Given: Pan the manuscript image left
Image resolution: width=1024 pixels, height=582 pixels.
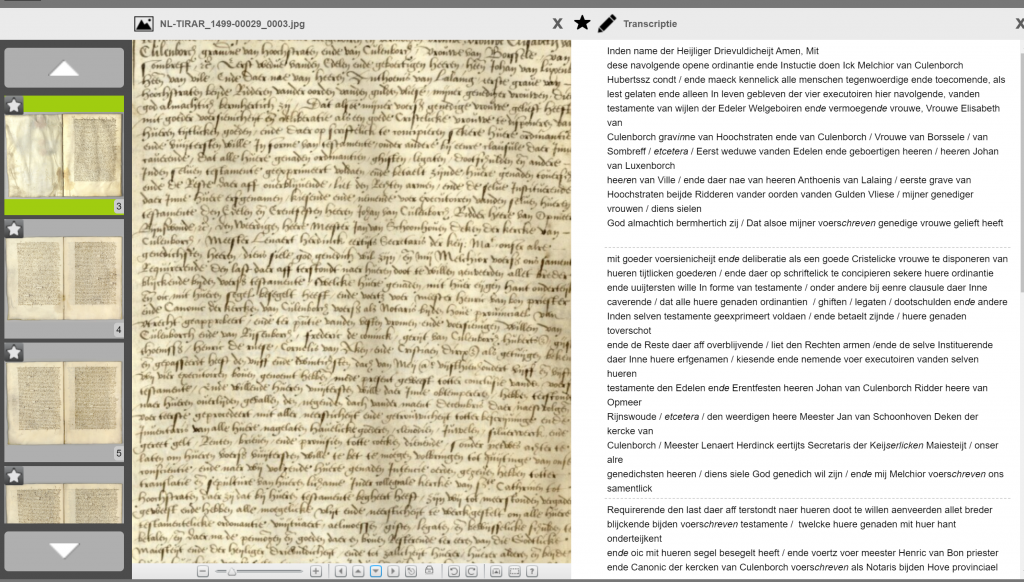Looking at the screenshot, I should pyautogui.click(x=340, y=571).
